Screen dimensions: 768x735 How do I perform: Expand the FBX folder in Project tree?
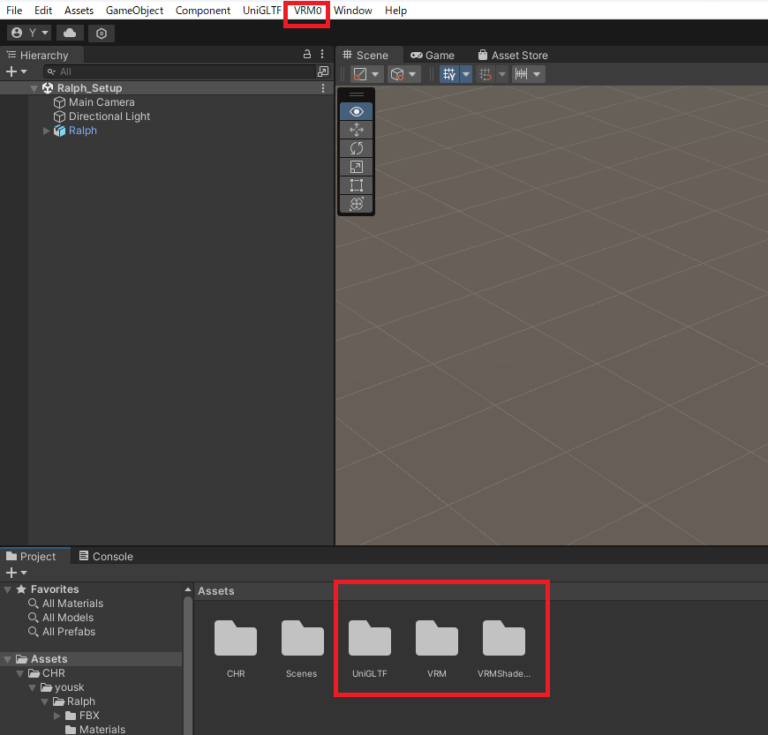(58, 716)
